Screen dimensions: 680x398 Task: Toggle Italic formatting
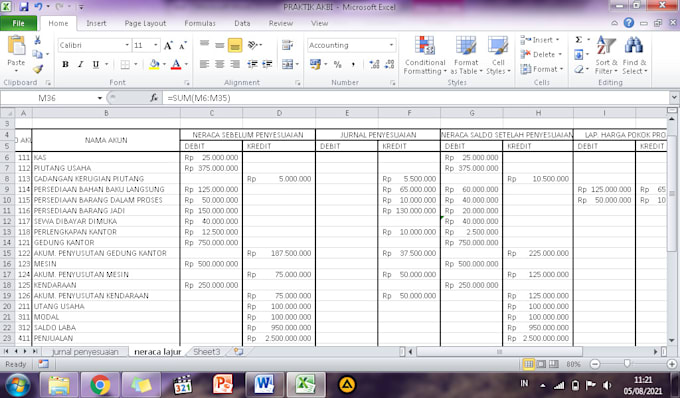tap(80, 64)
